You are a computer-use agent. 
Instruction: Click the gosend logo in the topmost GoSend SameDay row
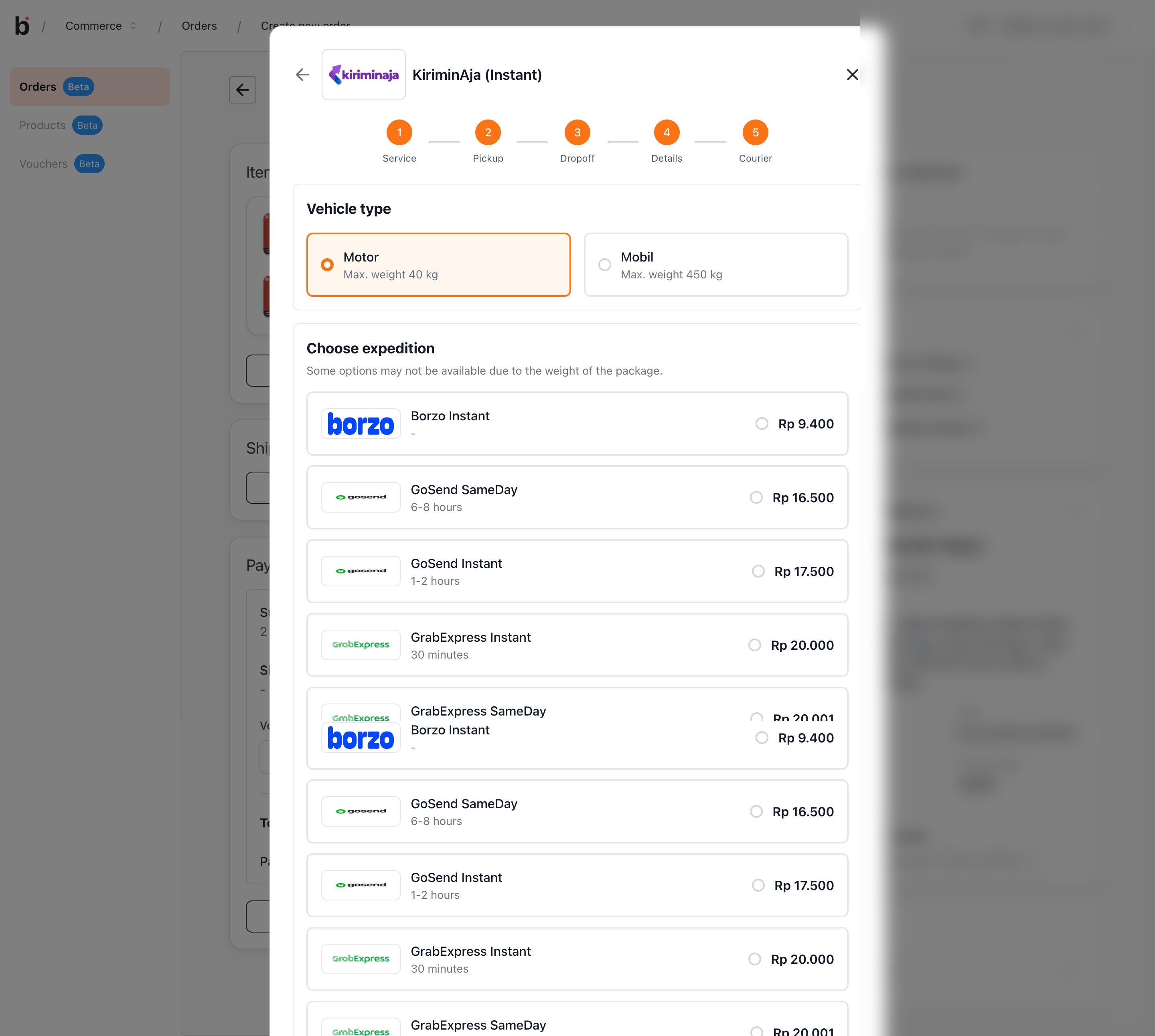[x=361, y=497]
